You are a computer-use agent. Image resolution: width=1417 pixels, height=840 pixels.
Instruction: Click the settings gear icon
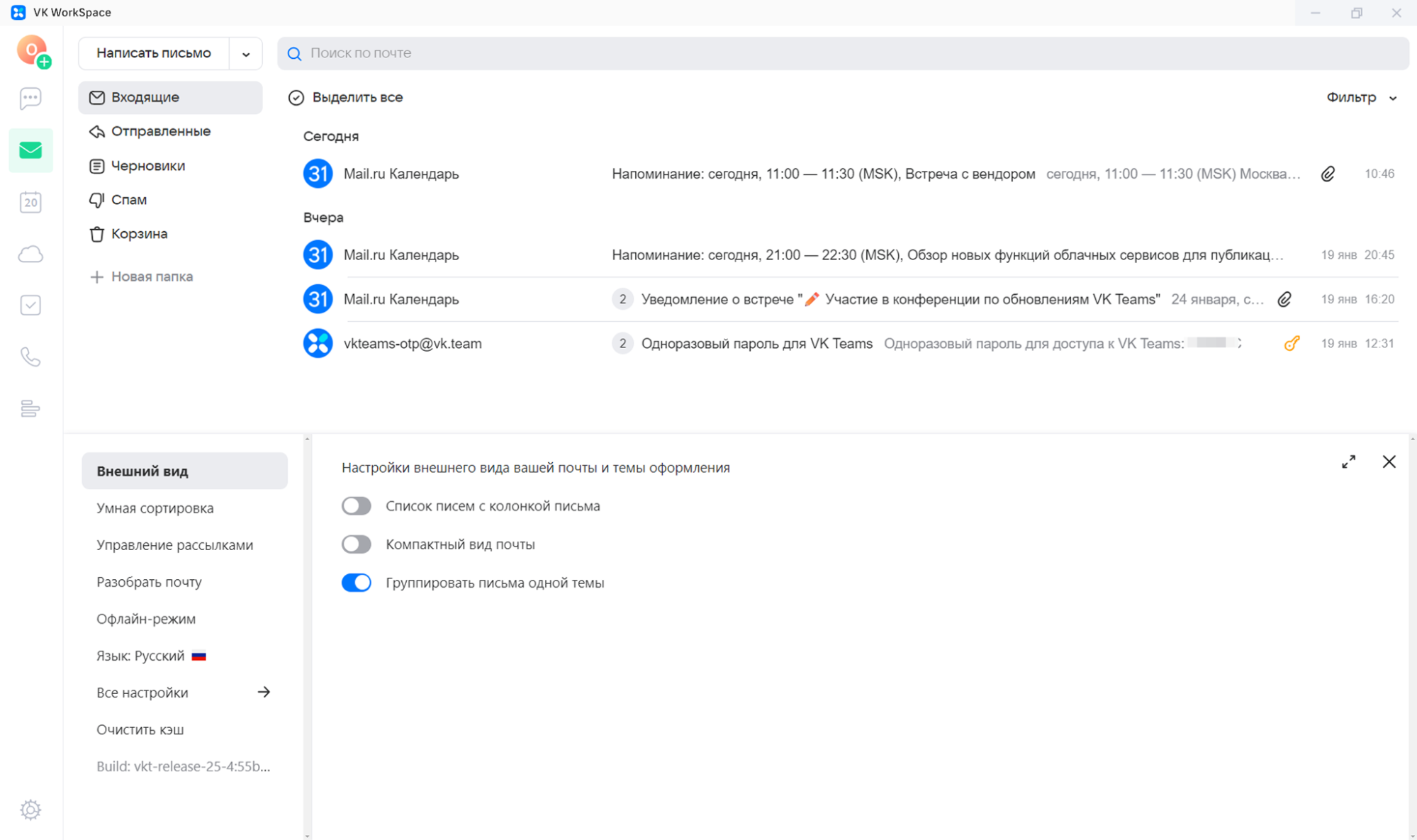pyautogui.click(x=30, y=810)
